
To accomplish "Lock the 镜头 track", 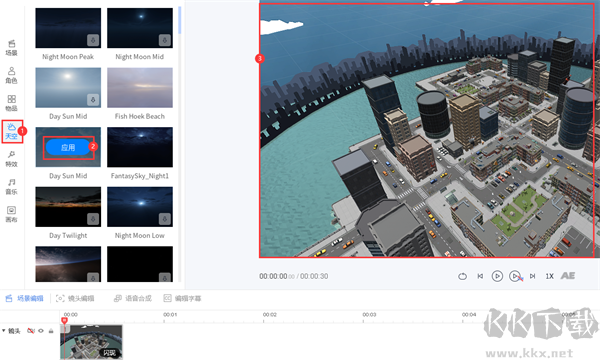I will coord(51,331).
